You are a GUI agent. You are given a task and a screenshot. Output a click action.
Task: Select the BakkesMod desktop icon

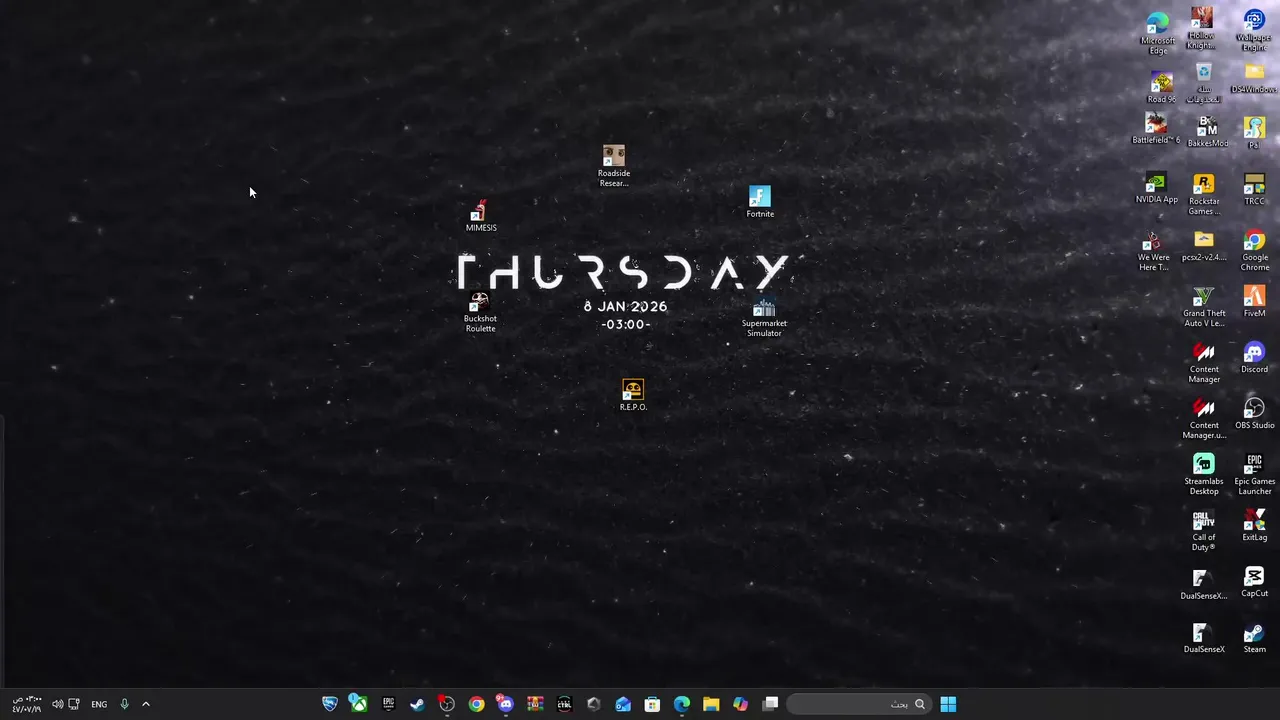pyautogui.click(x=1207, y=132)
